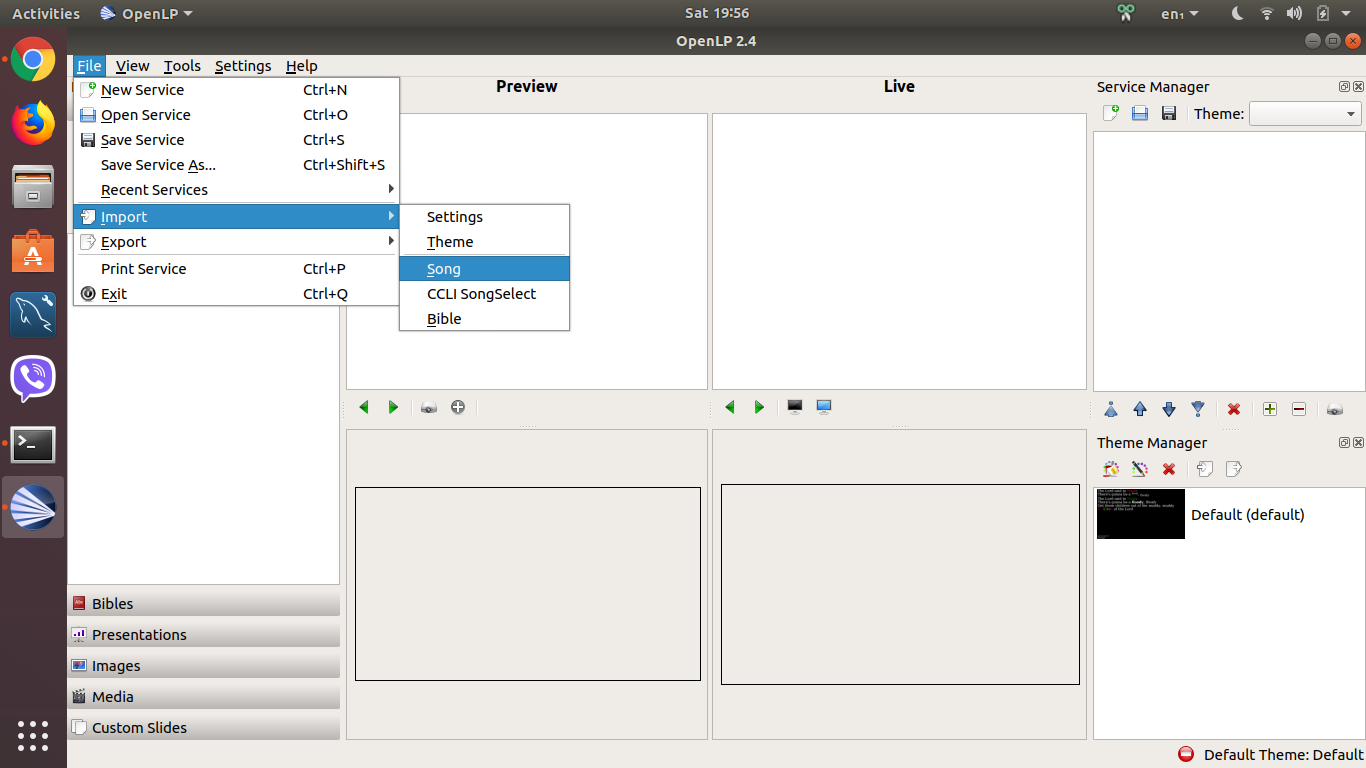Image resolution: width=1366 pixels, height=768 pixels.
Task: Select Open Service from the File menu
Action: (237, 115)
